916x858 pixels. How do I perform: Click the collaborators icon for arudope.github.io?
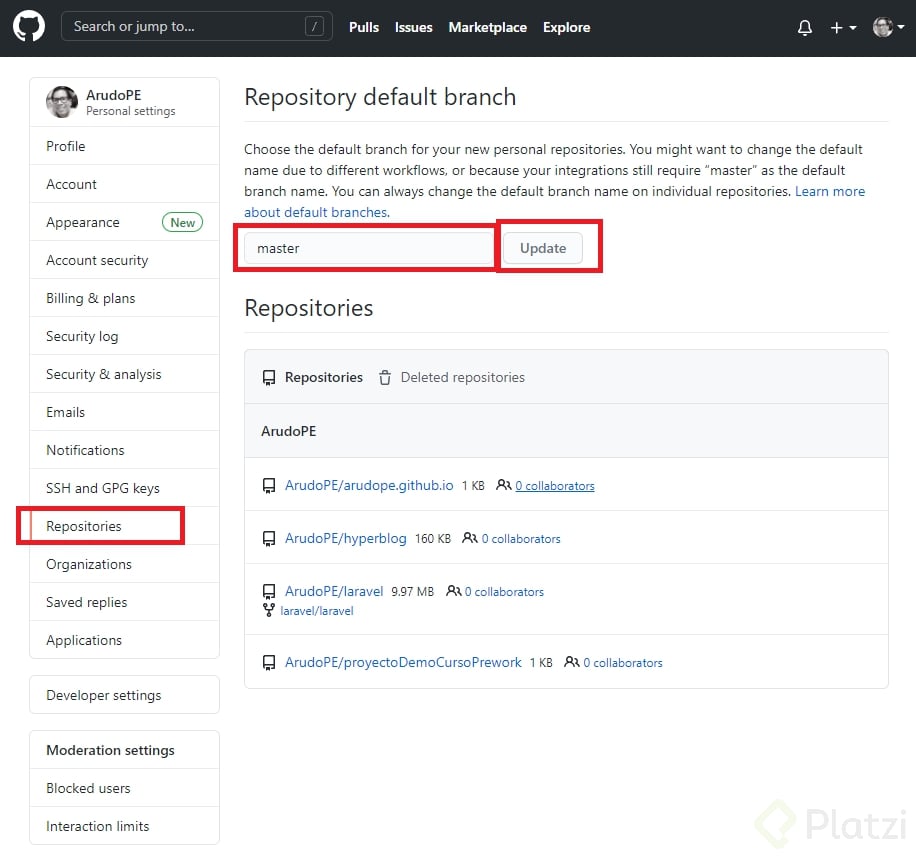pos(503,485)
